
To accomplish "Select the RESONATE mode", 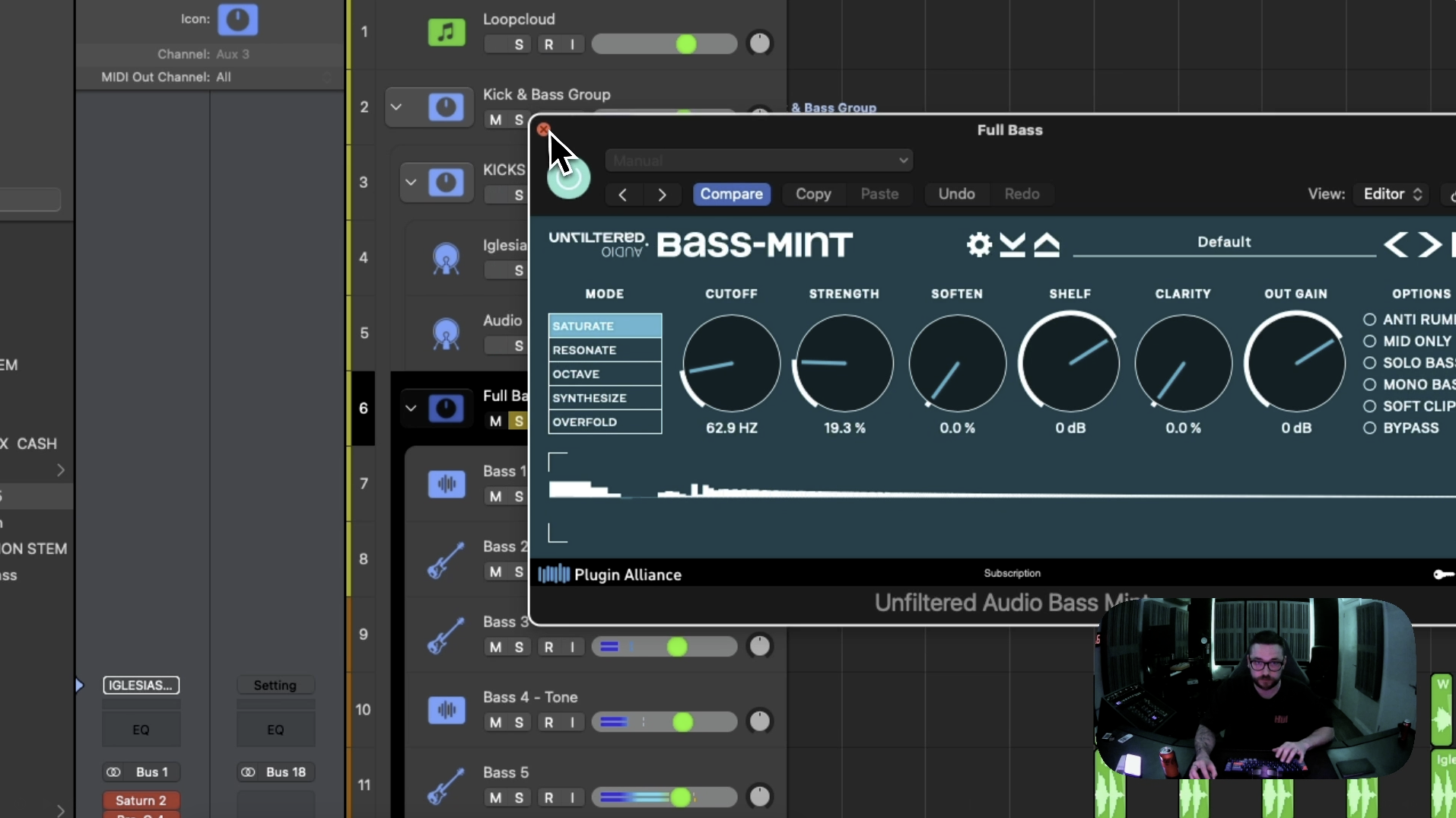I will coord(605,350).
